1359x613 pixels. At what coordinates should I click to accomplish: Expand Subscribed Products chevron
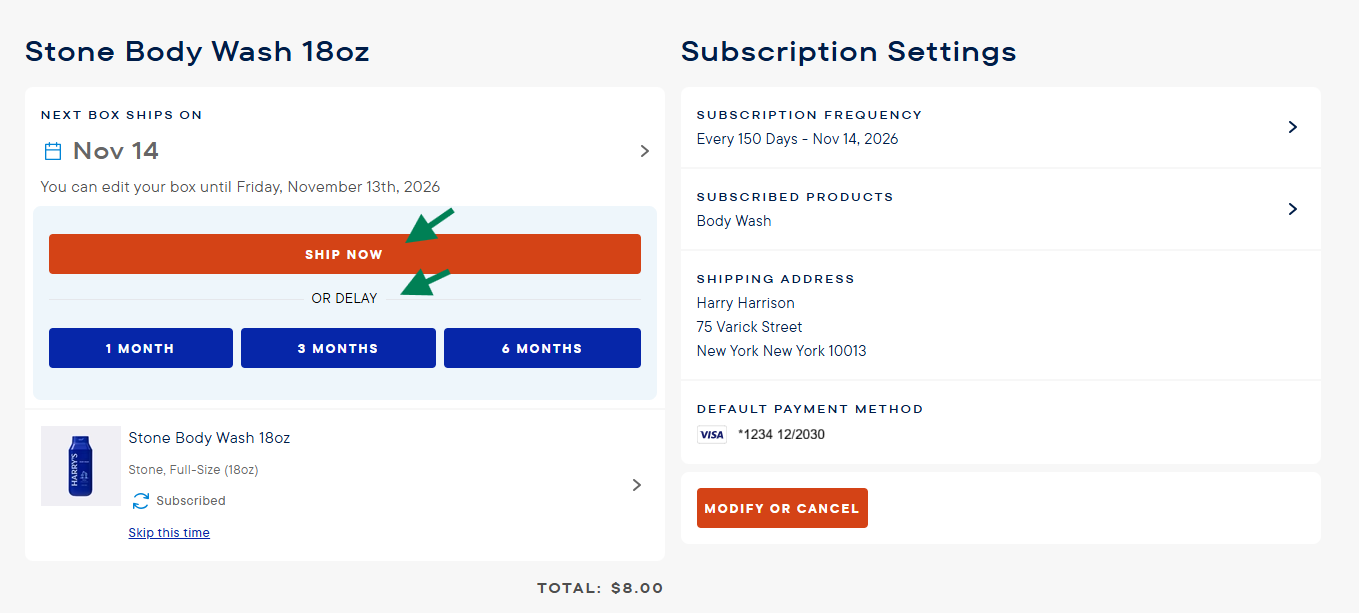[1292, 209]
